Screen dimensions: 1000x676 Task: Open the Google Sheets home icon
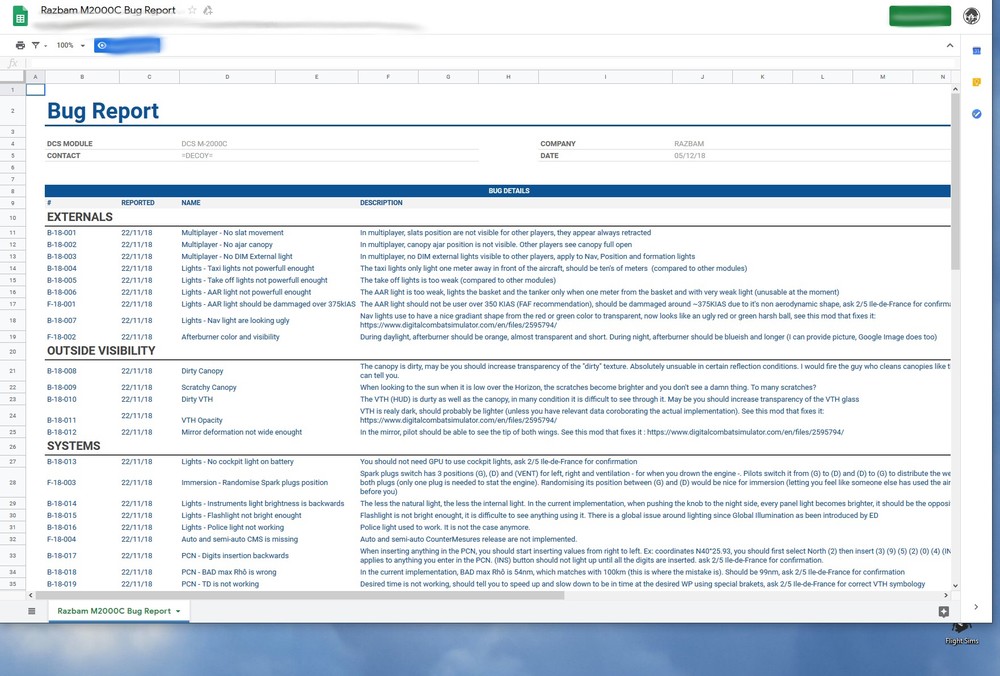point(20,17)
